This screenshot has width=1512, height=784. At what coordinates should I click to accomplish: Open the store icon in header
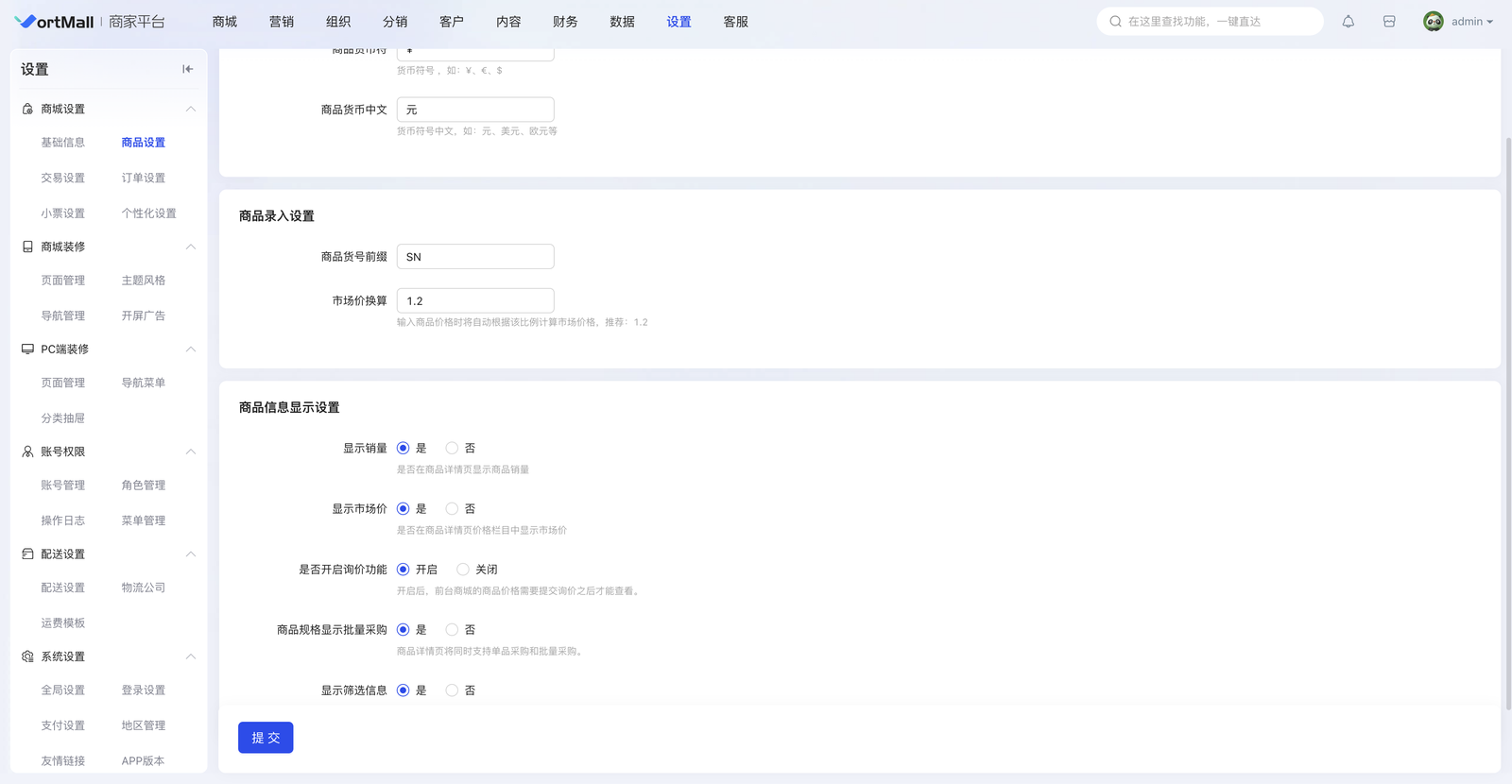coord(1389,22)
